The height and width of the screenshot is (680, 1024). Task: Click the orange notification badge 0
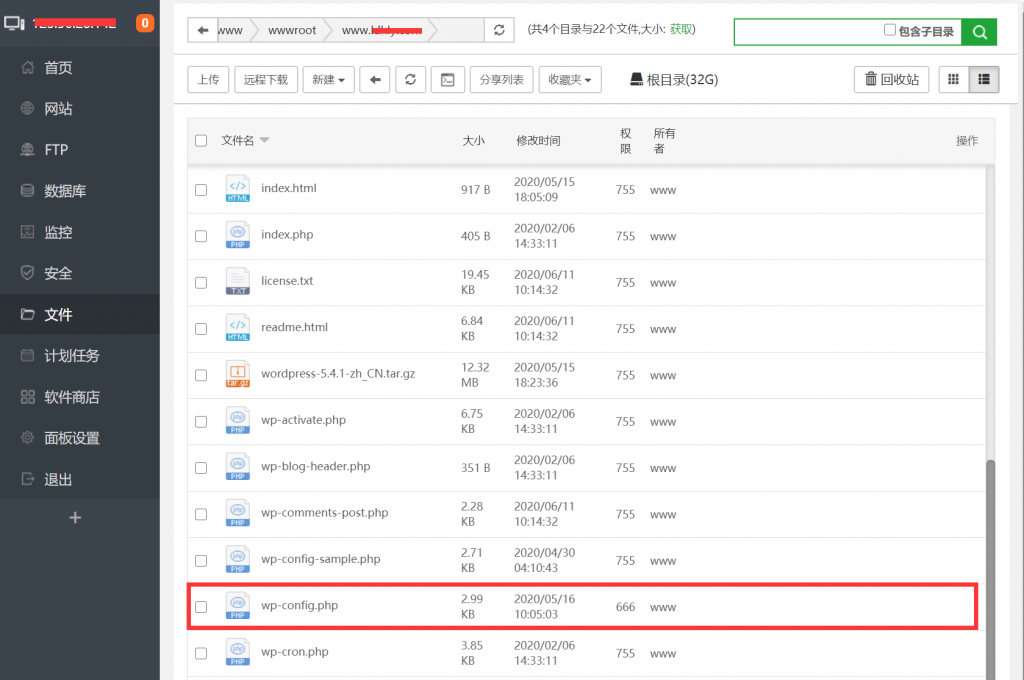(145, 24)
